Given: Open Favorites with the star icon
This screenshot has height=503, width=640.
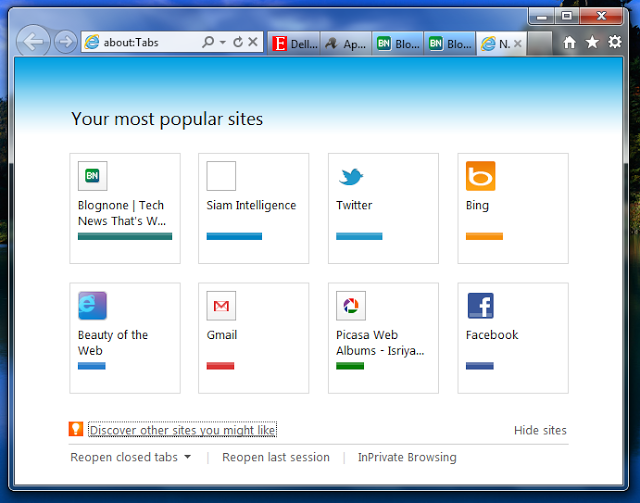Looking at the screenshot, I should [592, 42].
